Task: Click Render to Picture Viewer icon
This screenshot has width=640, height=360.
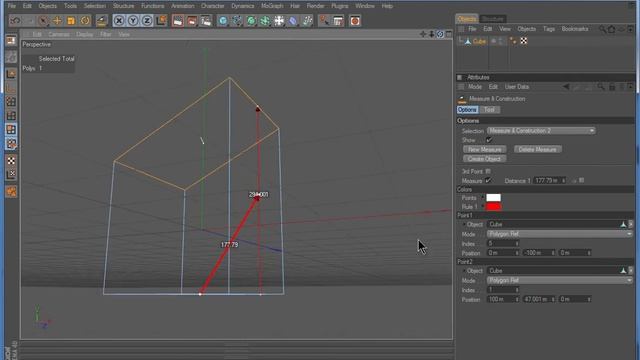Action: 192,20
